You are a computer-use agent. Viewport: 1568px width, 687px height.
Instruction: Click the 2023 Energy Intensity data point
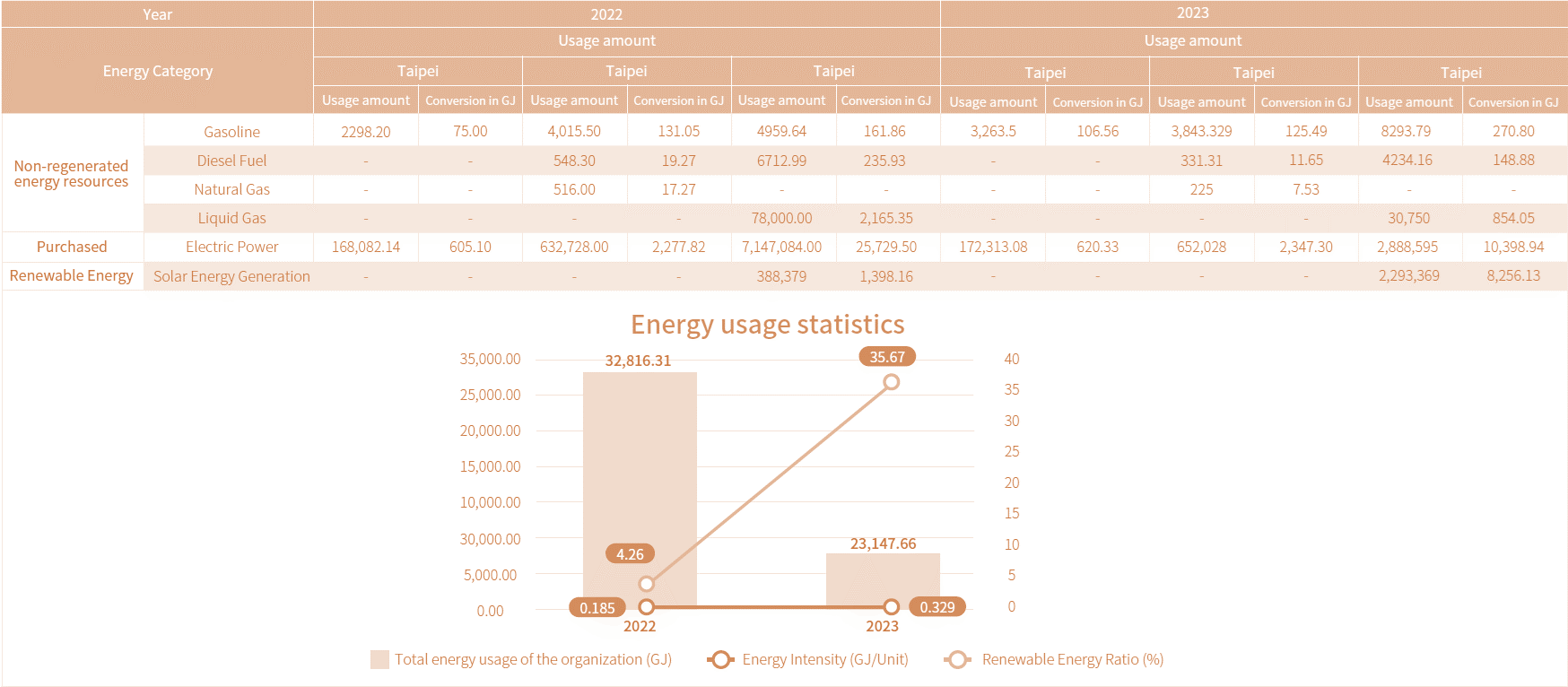(x=891, y=607)
